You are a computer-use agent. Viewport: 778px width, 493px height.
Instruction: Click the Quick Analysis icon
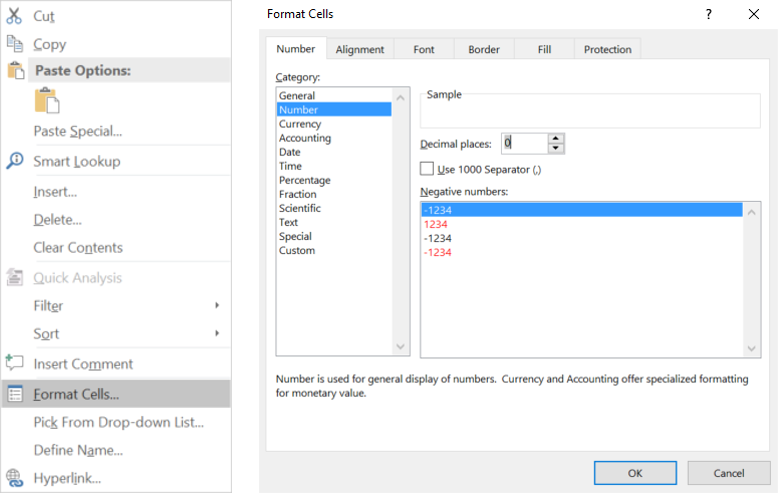click(x=14, y=277)
